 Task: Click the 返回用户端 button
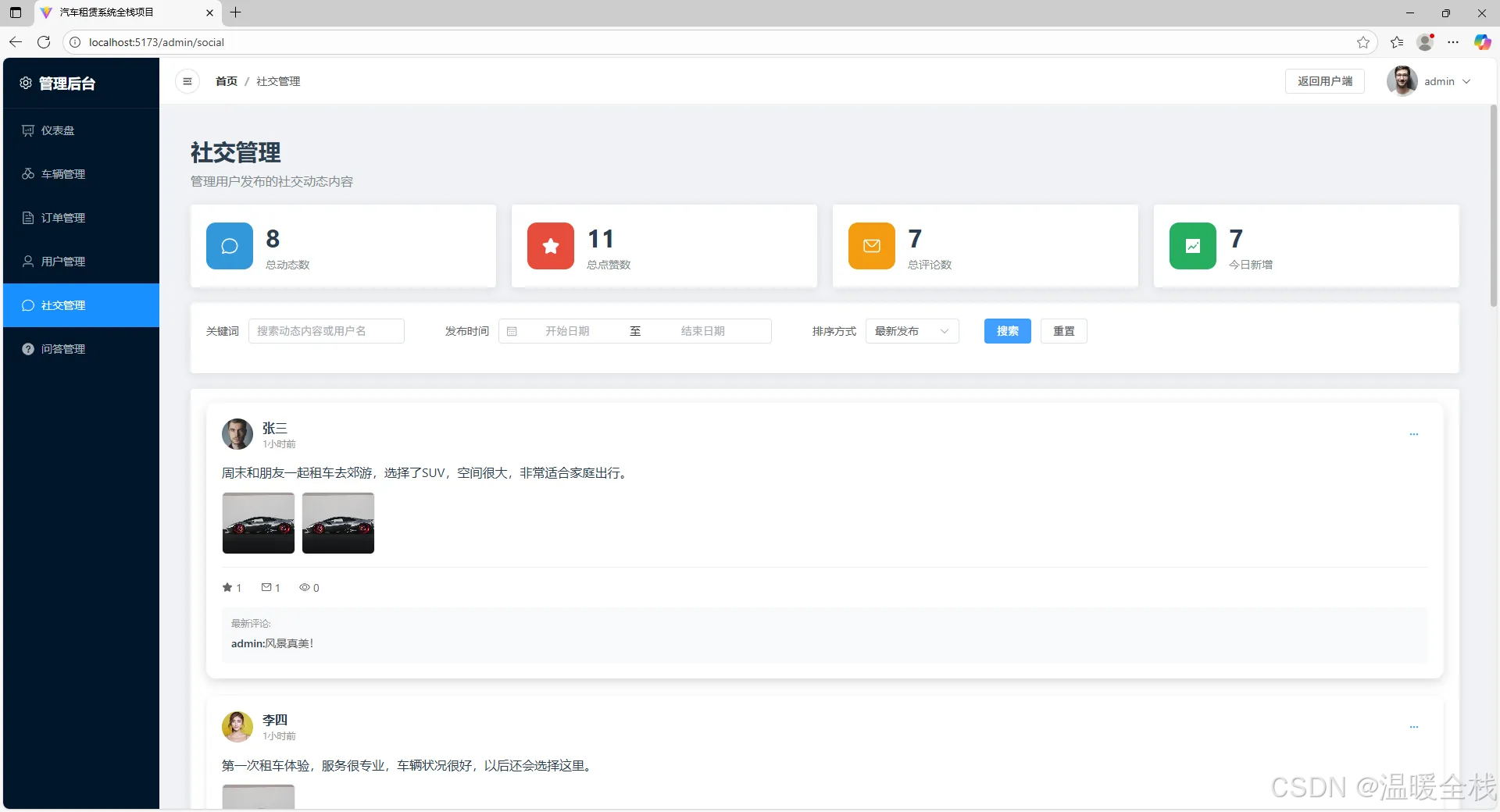[1325, 81]
